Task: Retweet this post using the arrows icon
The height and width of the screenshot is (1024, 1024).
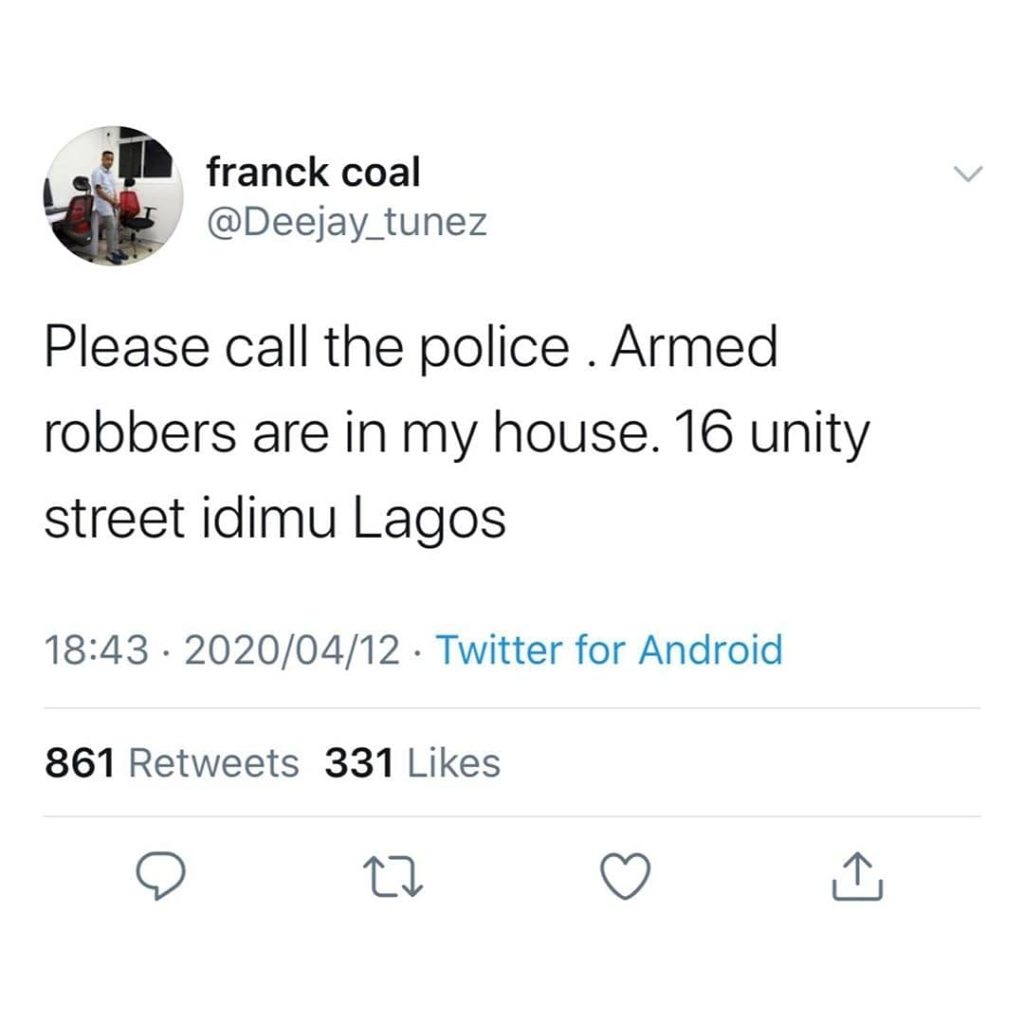Action: [x=394, y=878]
